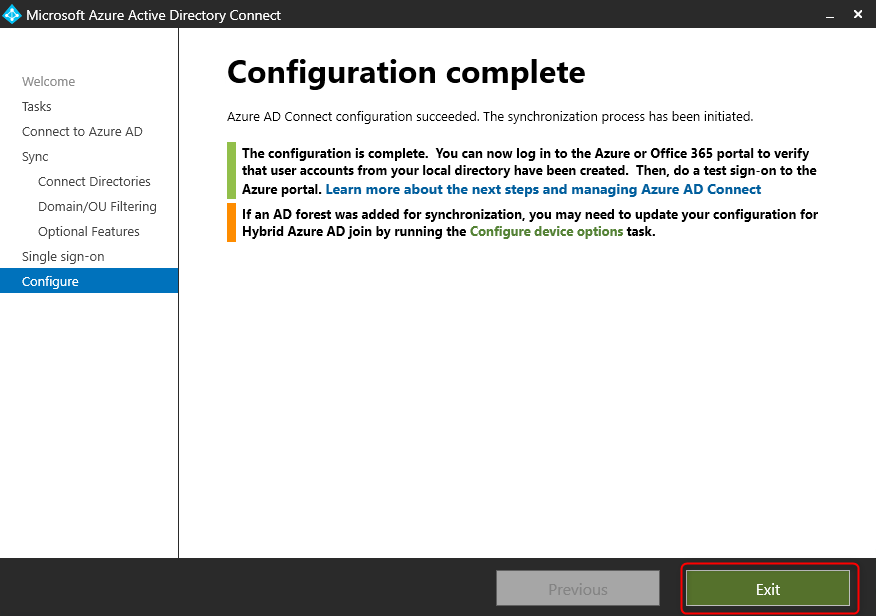Select Tasks in the sidebar

click(x=36, y=106)
